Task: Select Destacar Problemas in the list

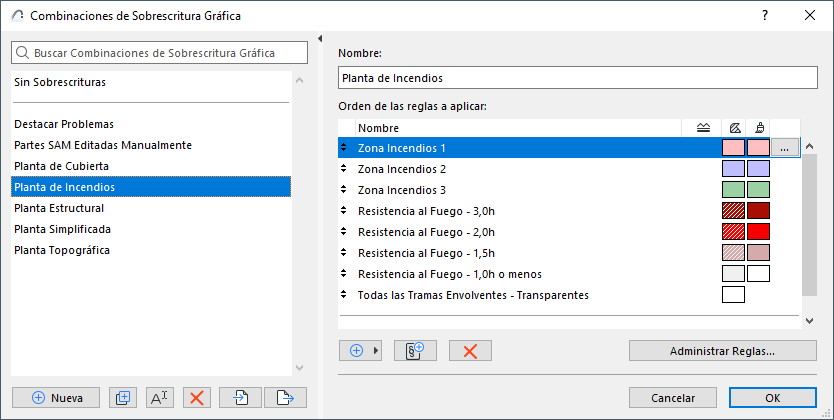Action: point(64,124)
